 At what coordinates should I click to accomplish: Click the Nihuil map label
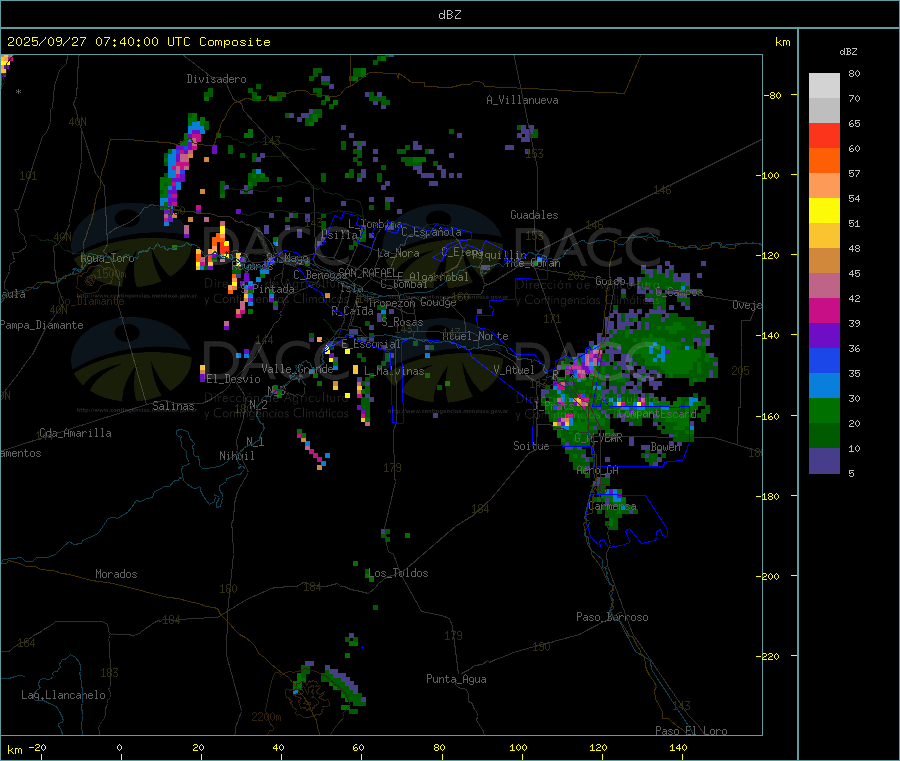(x=237, y=456)
